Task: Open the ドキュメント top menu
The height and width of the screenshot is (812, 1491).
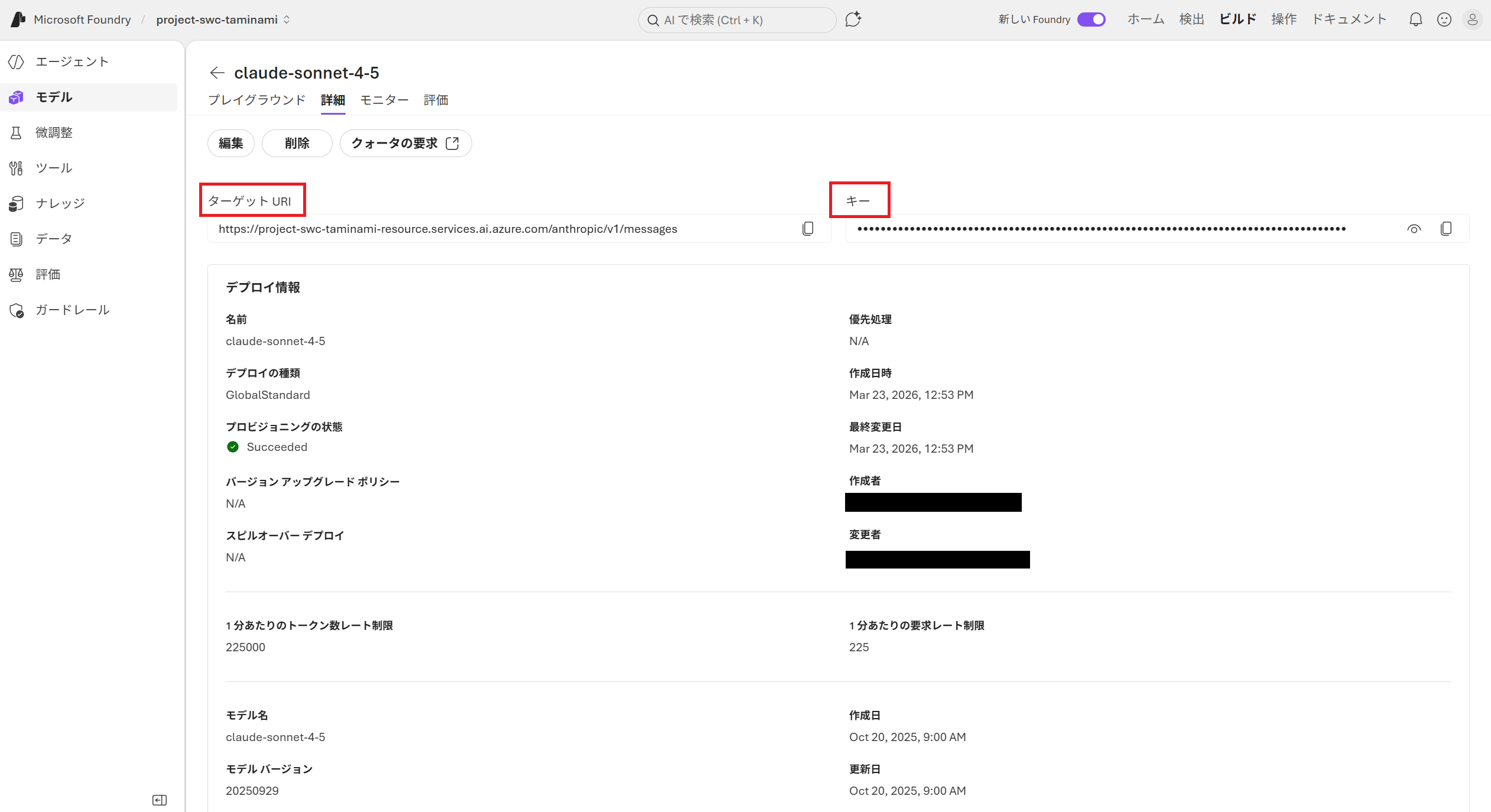Action: [1349, 20]
